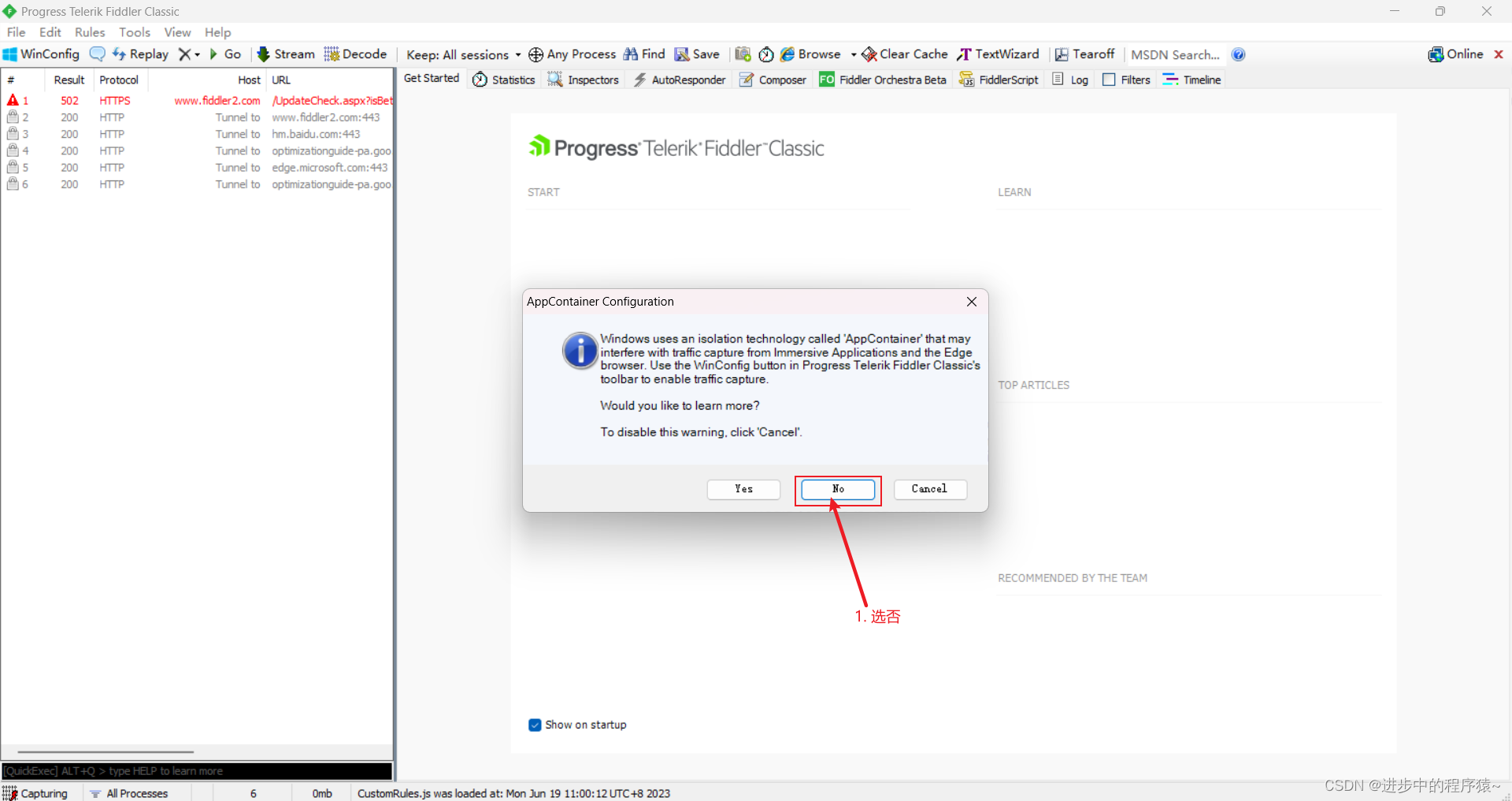The height and width of the screenshot is (801, 1512).
Task: Clear Cache from the toolbar
Action: [x=905, y=54]
